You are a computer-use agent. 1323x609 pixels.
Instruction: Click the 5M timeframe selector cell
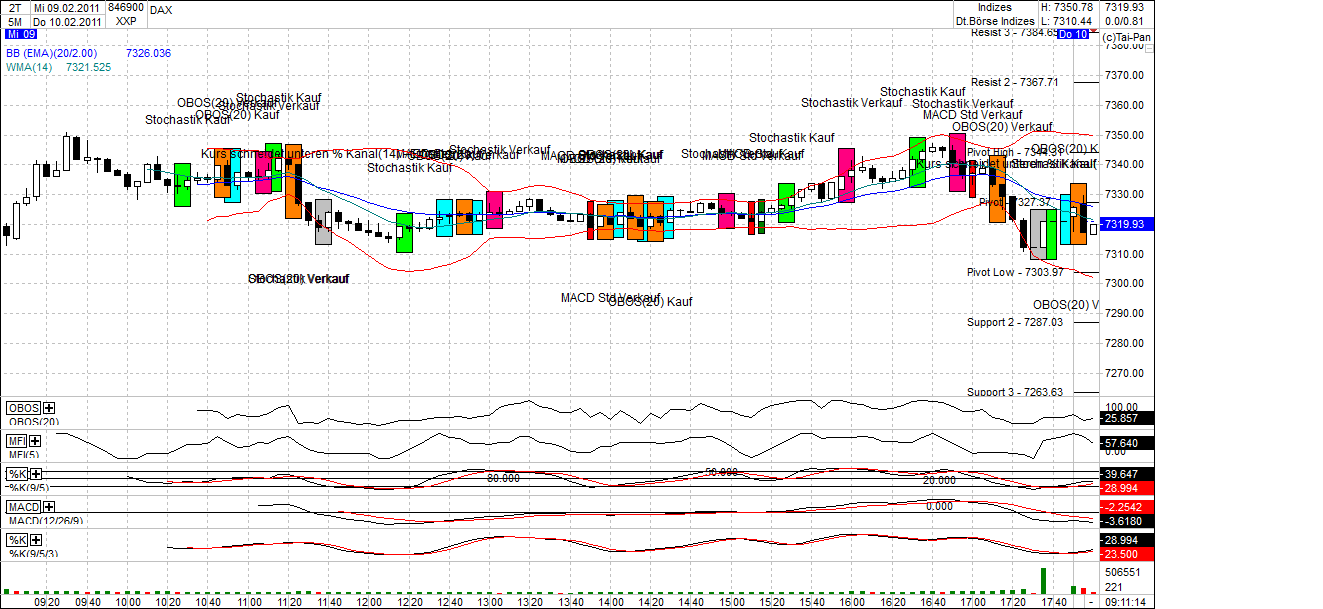[x=14, y=19]
